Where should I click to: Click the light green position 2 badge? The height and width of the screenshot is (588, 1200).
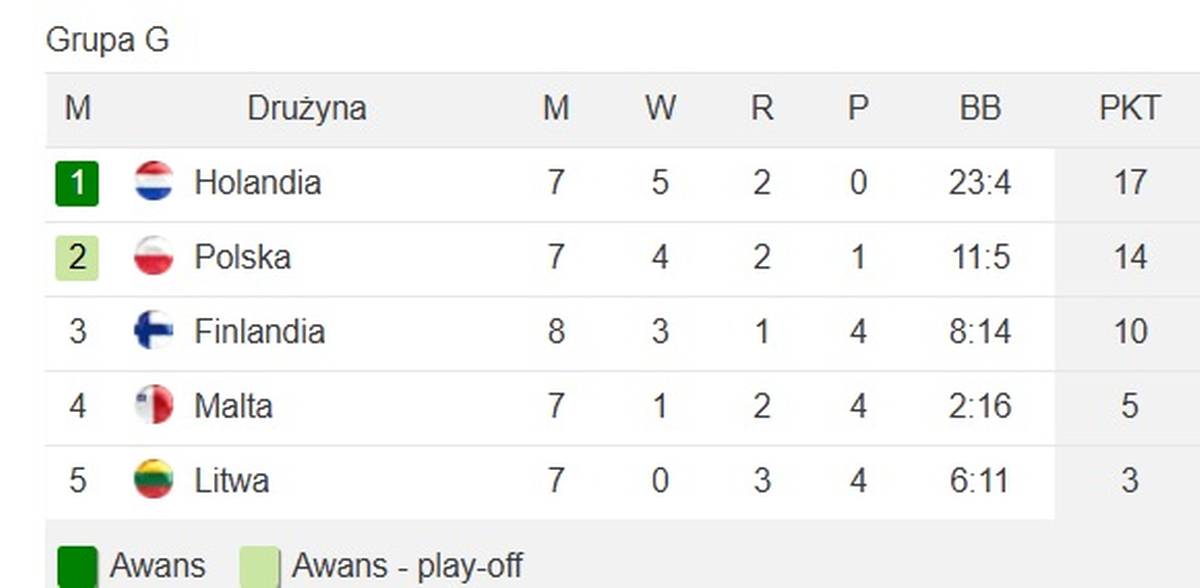pyautogui.click(x=77, y=258)
